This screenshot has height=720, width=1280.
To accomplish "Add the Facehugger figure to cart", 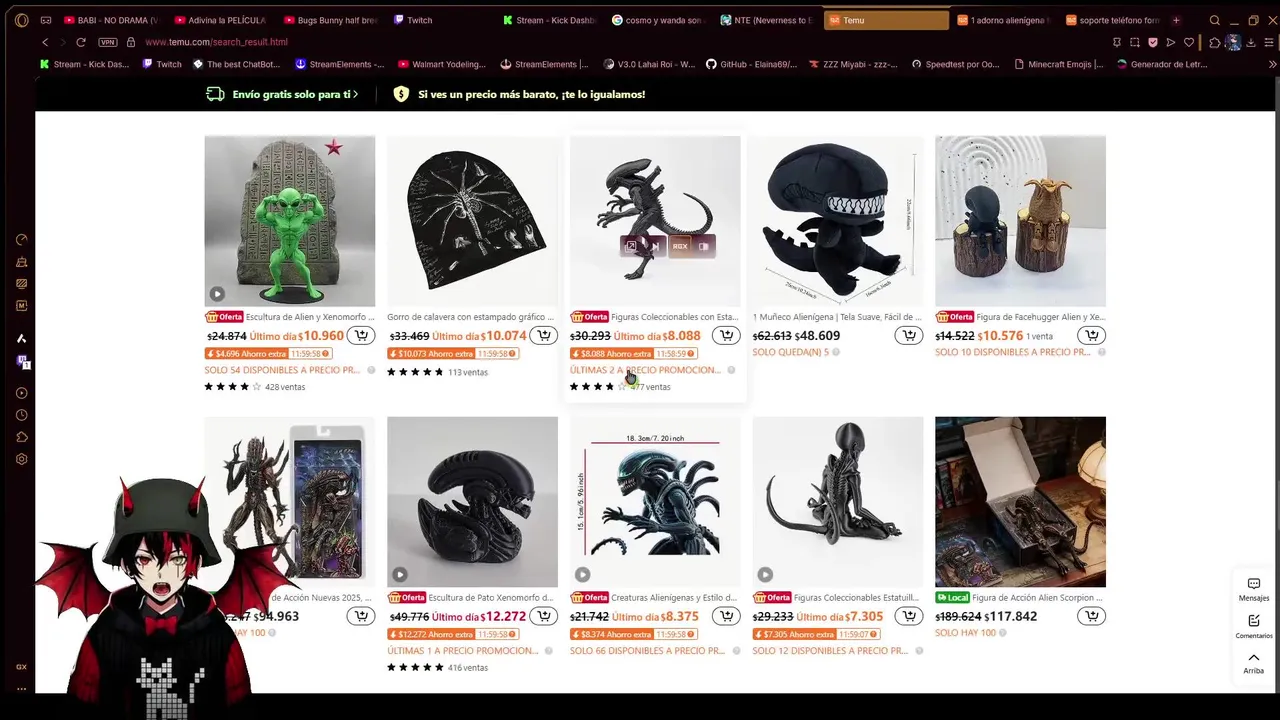I will click(x=1091, y=336).
